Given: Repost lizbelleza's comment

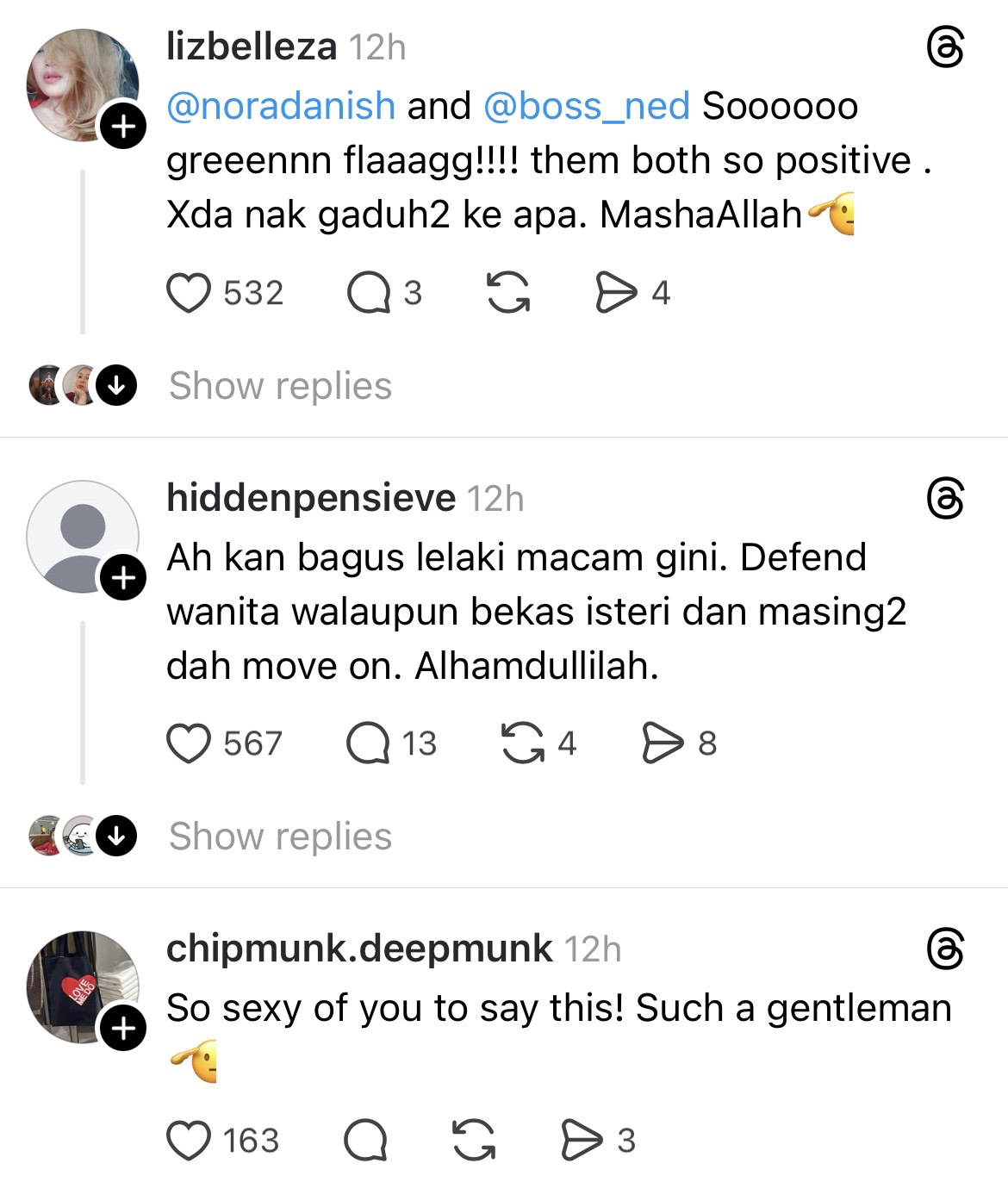Looking at the screenshot, I should [508, 293].
